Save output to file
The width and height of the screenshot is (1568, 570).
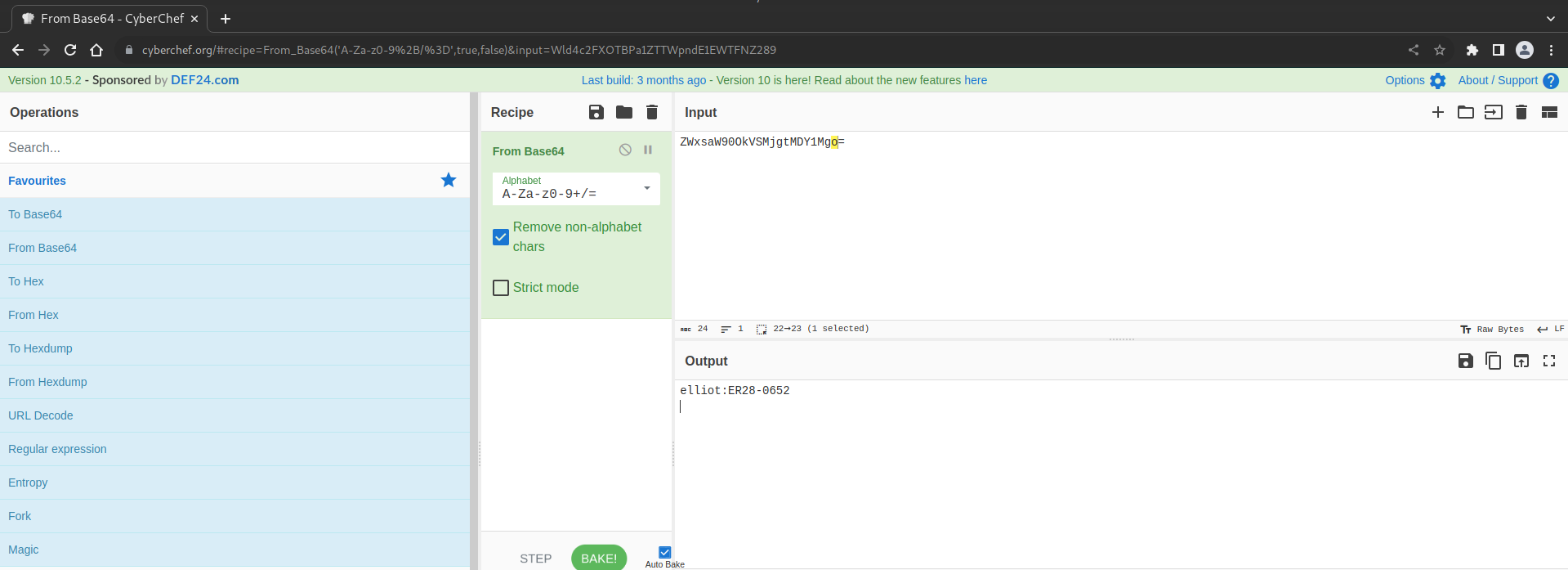(x=1465, y=361)
